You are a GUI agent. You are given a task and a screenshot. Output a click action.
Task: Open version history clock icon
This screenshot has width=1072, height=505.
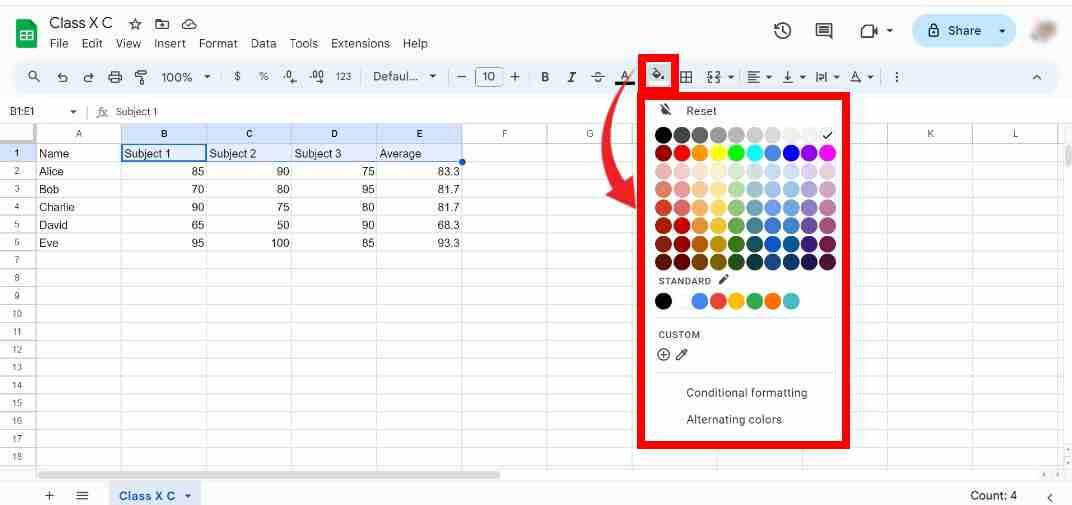(x=783, y=31)
